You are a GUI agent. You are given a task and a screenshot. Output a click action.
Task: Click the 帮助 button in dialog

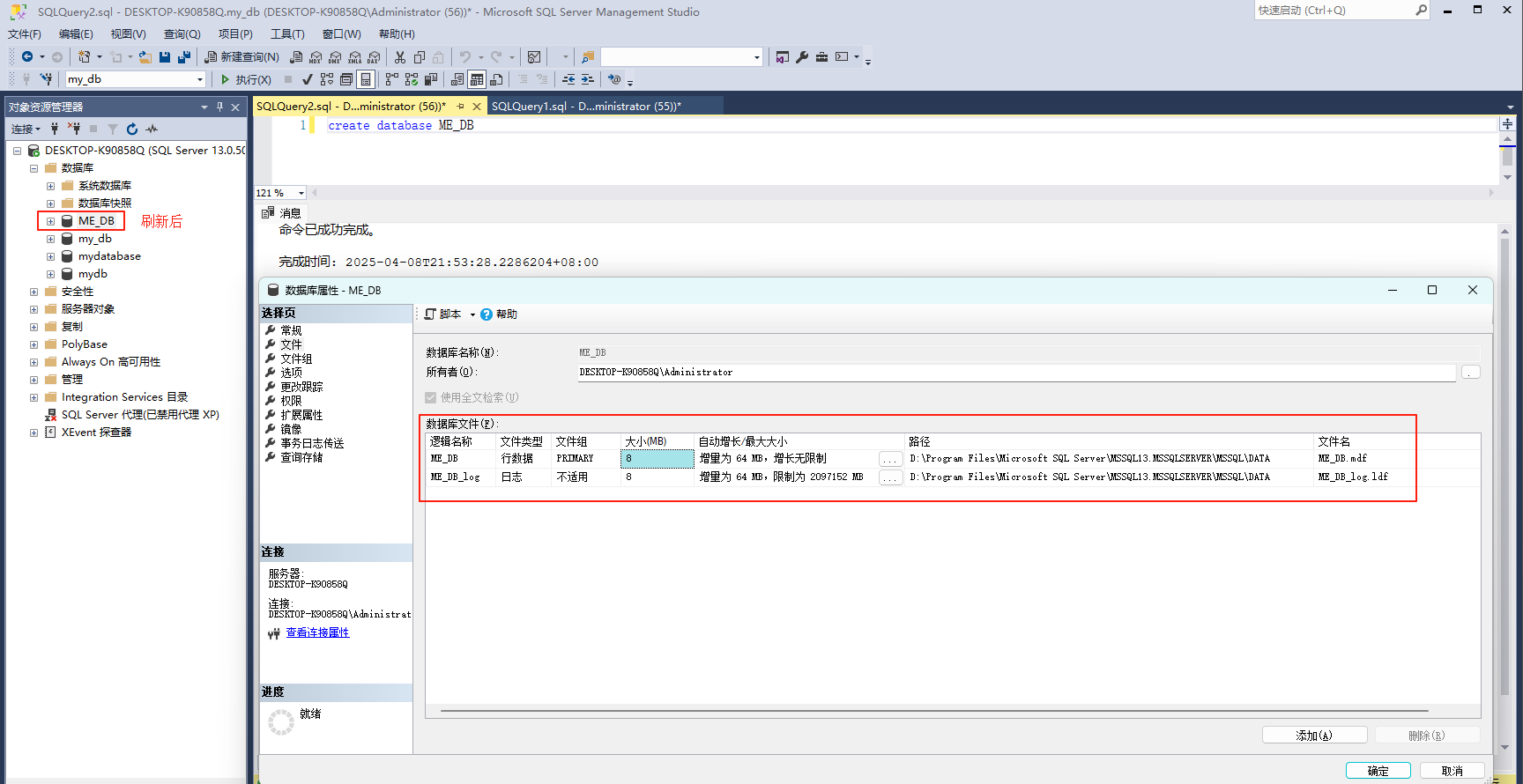tap(500, 314)
